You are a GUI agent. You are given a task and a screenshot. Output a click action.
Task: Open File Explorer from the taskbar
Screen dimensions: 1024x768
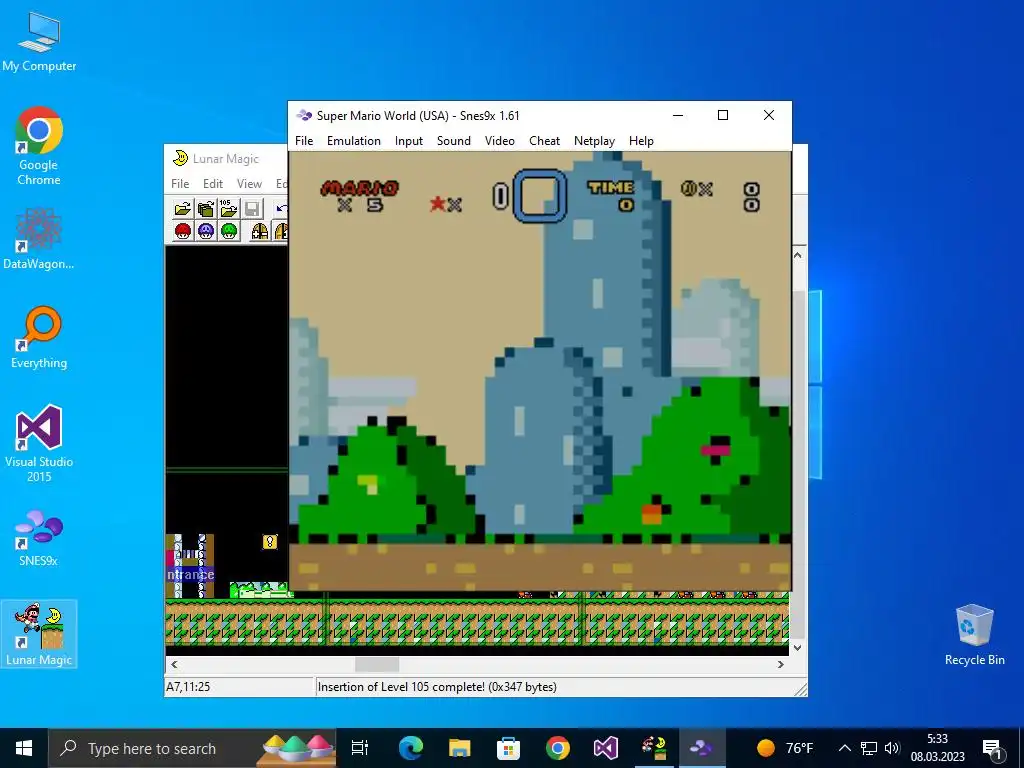[460, 748]
